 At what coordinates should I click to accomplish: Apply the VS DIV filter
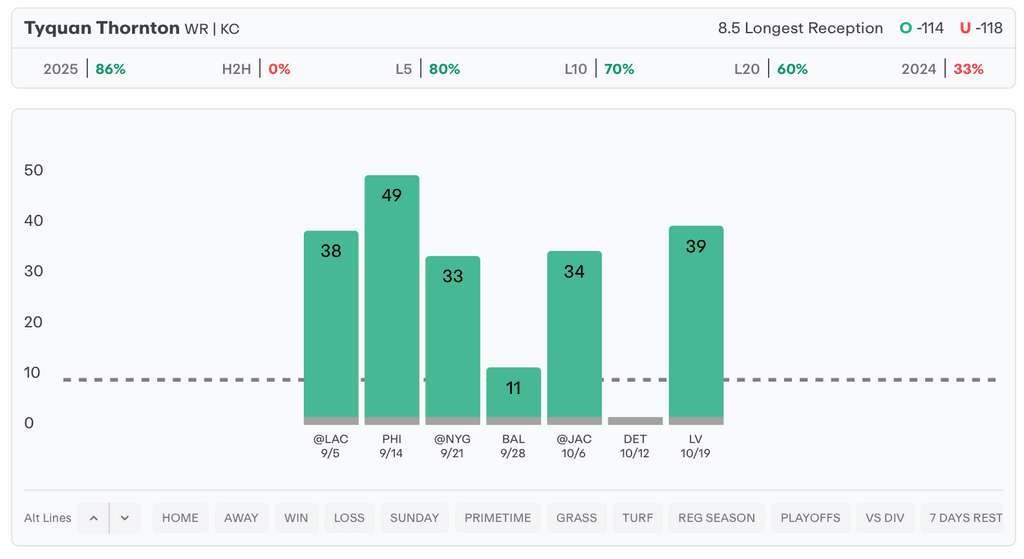point(885,518)
